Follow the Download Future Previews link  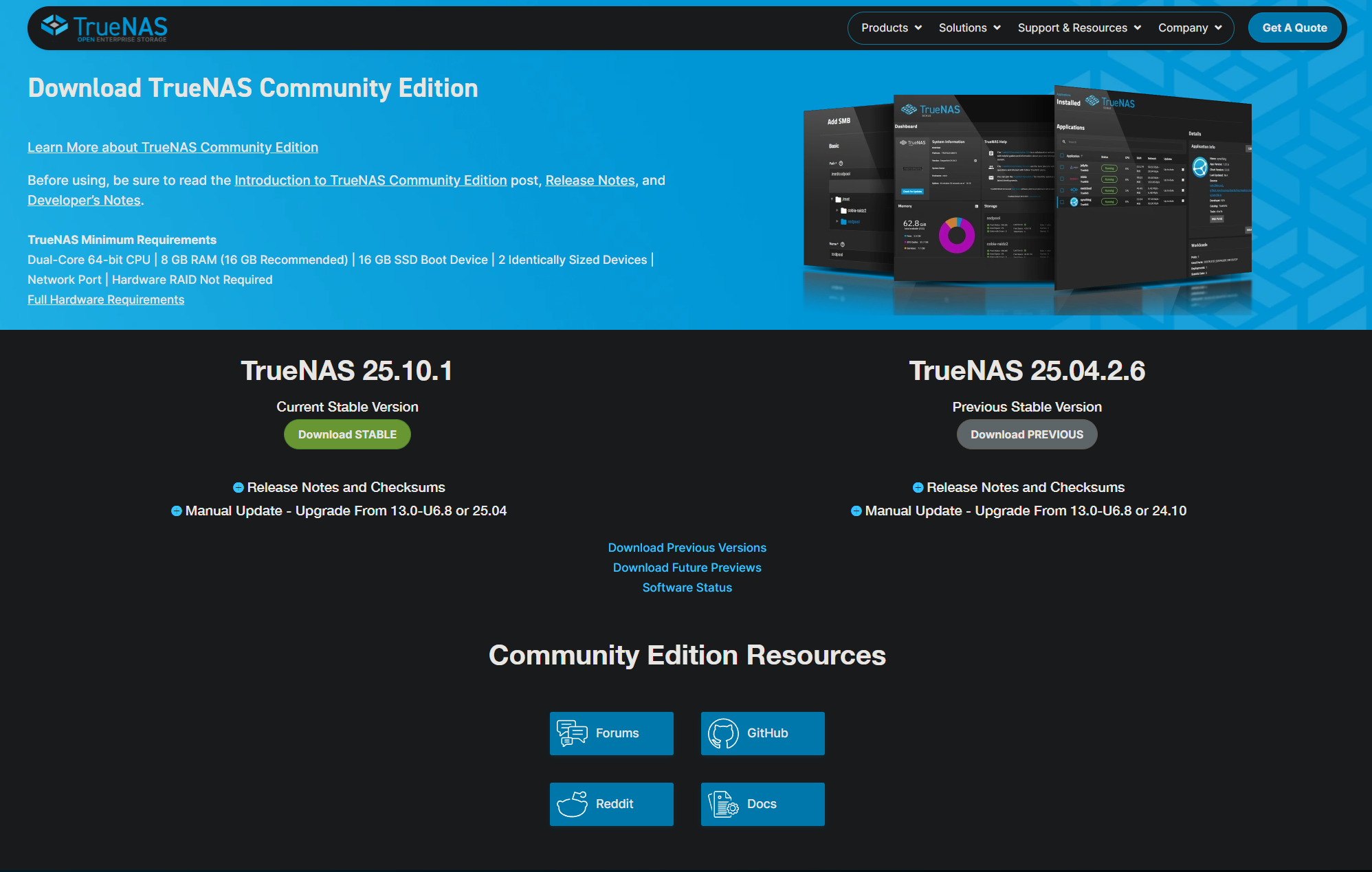click(687, 568)
